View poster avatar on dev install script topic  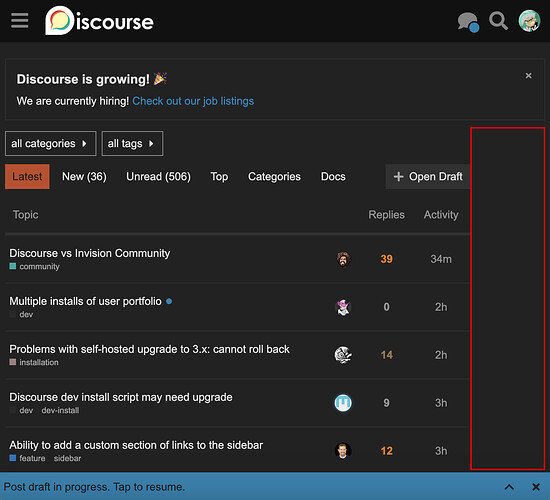tap(343, 403)
